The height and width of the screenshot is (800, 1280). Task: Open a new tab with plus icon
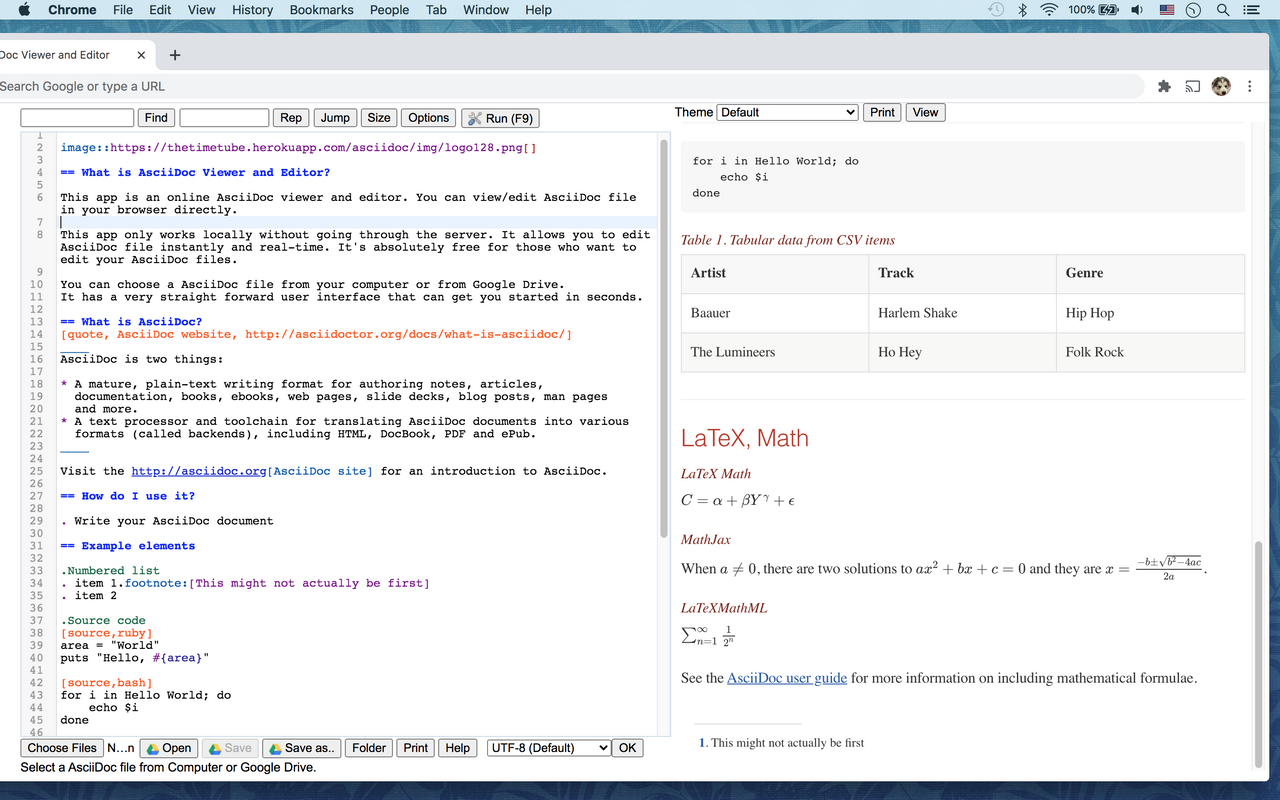point(174,55)
